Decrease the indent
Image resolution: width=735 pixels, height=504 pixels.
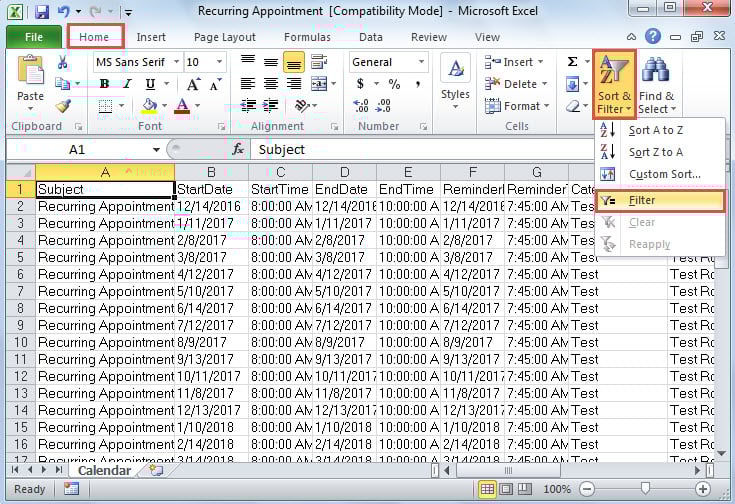coord(248,106)
